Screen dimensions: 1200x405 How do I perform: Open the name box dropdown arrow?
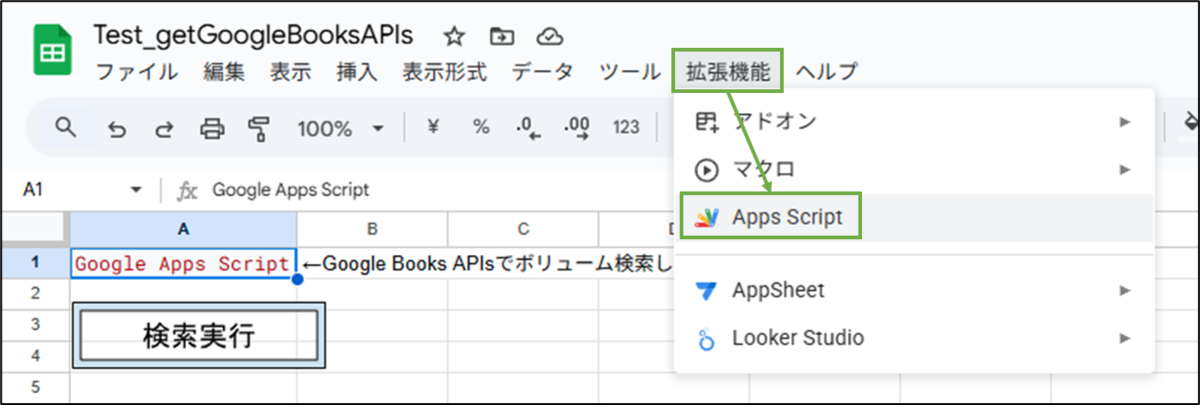click(137, 190)
